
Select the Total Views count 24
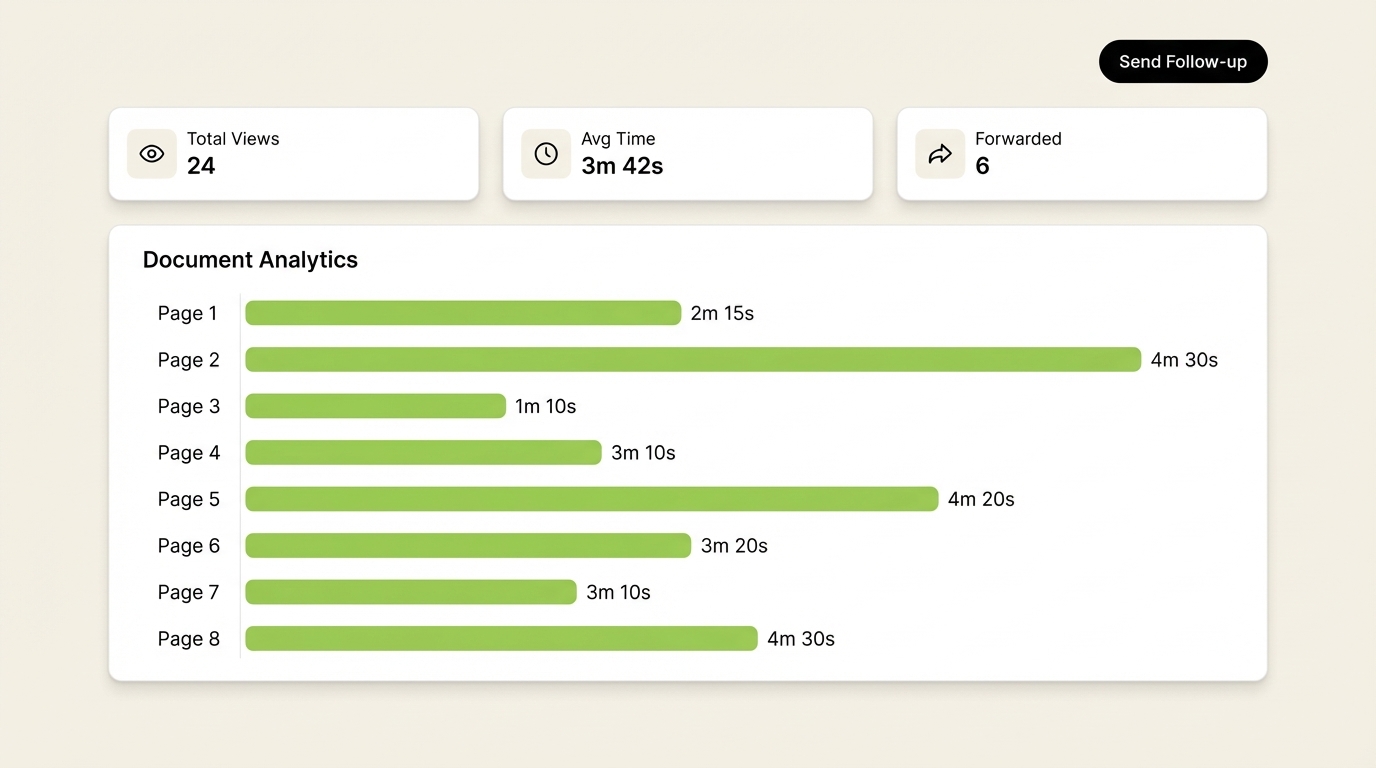[200, 166]
